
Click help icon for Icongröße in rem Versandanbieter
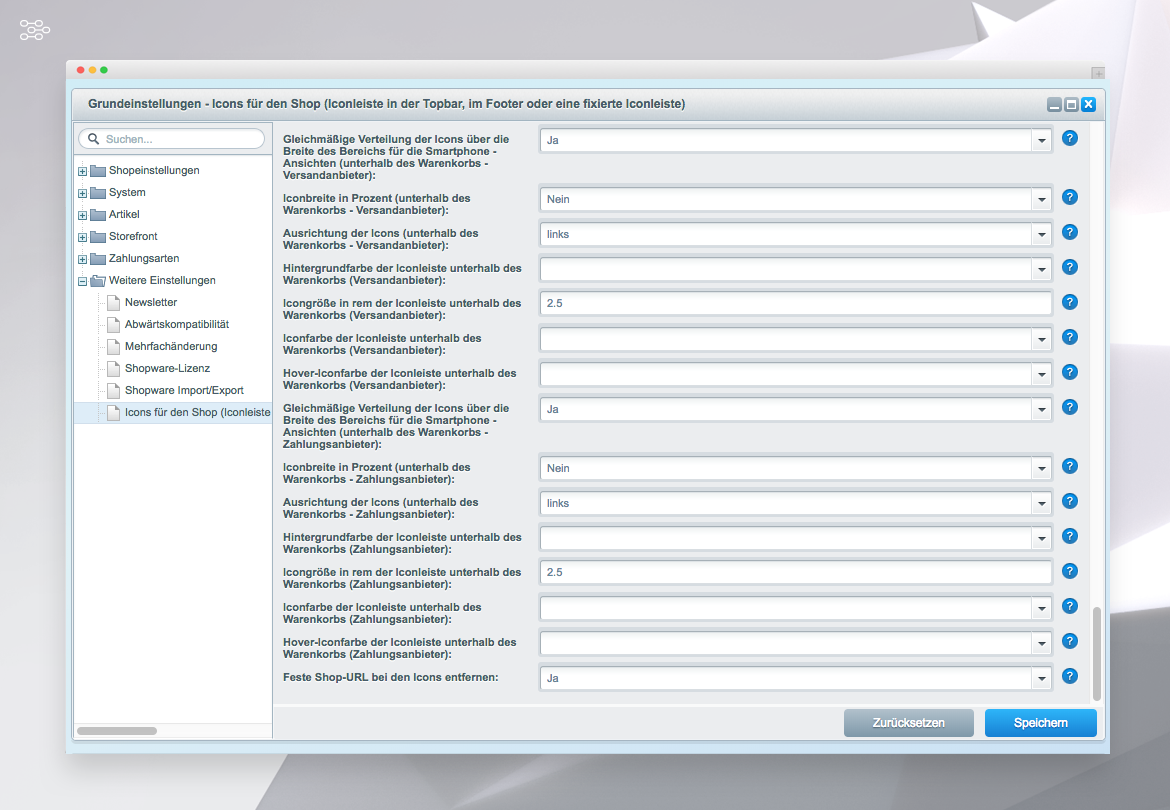1069,302
